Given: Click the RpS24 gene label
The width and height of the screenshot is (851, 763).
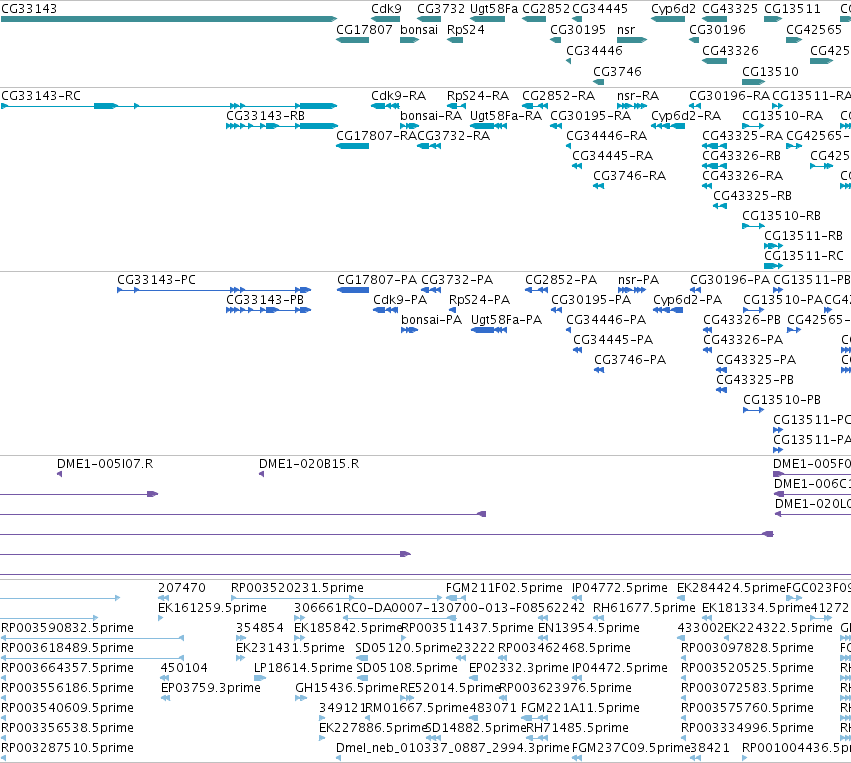Looking at the screenshot, I should 465,30.
